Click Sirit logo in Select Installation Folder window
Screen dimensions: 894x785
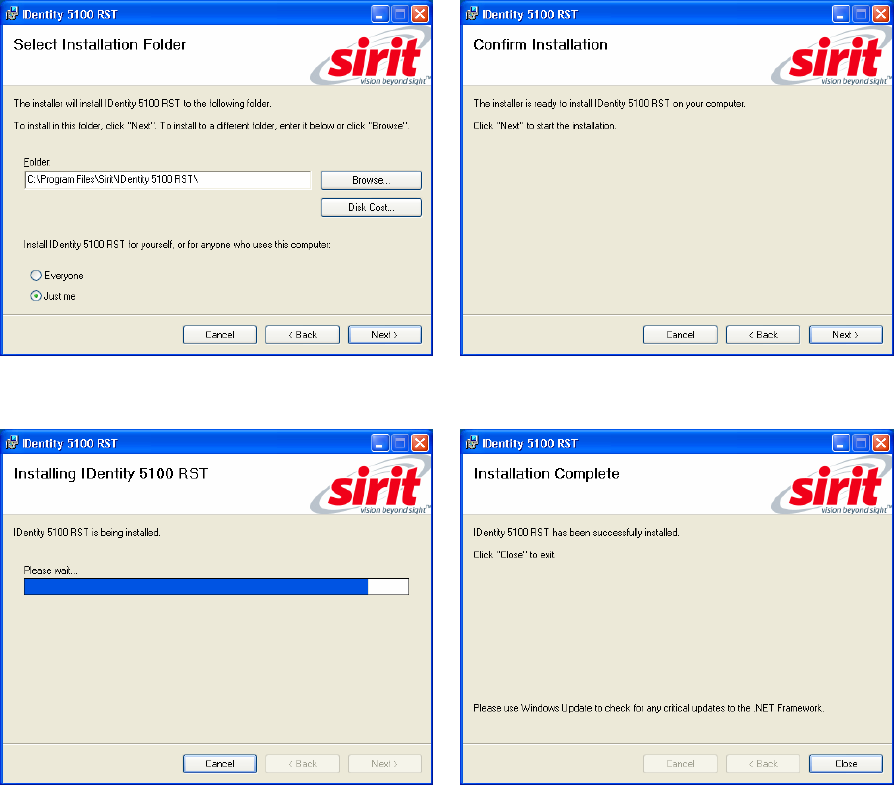(x=371, y=57)
